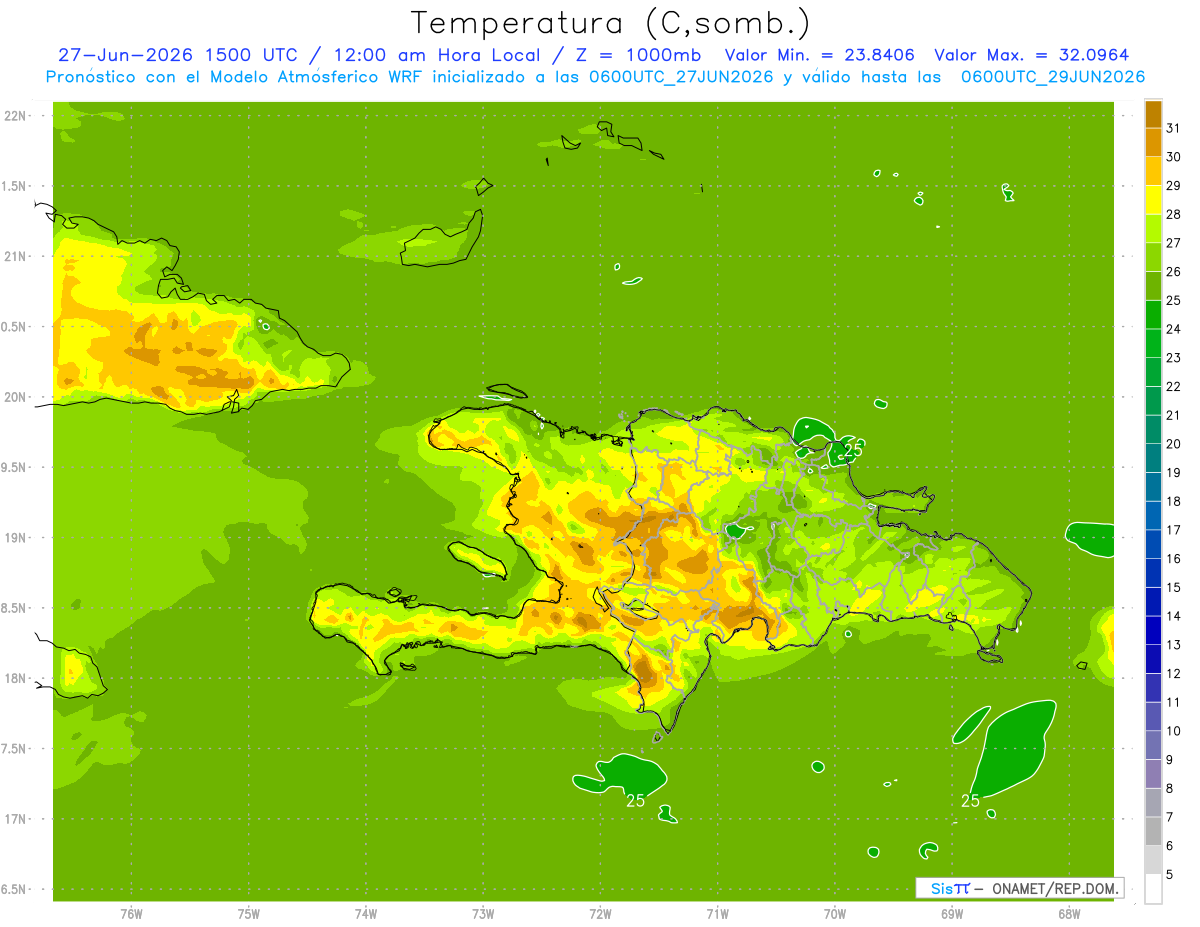Click the purple legend swatch between 8 and 9

point(1153,774)
